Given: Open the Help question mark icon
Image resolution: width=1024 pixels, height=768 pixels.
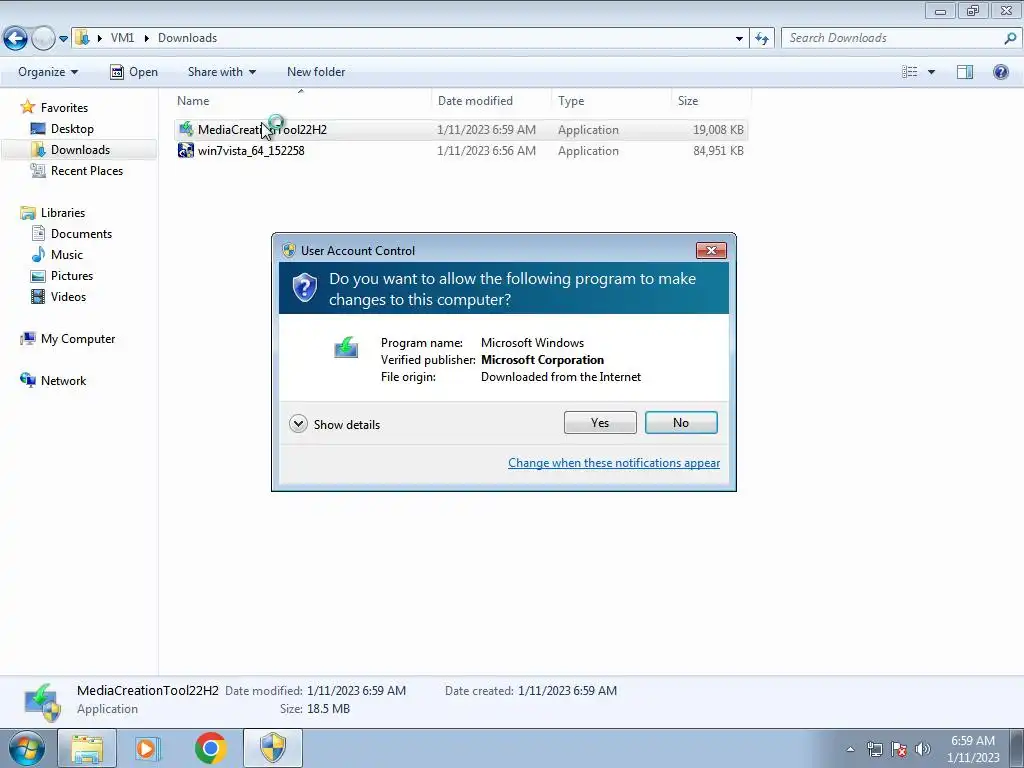Looking at the screenshot, I should tap(1000, 72).
